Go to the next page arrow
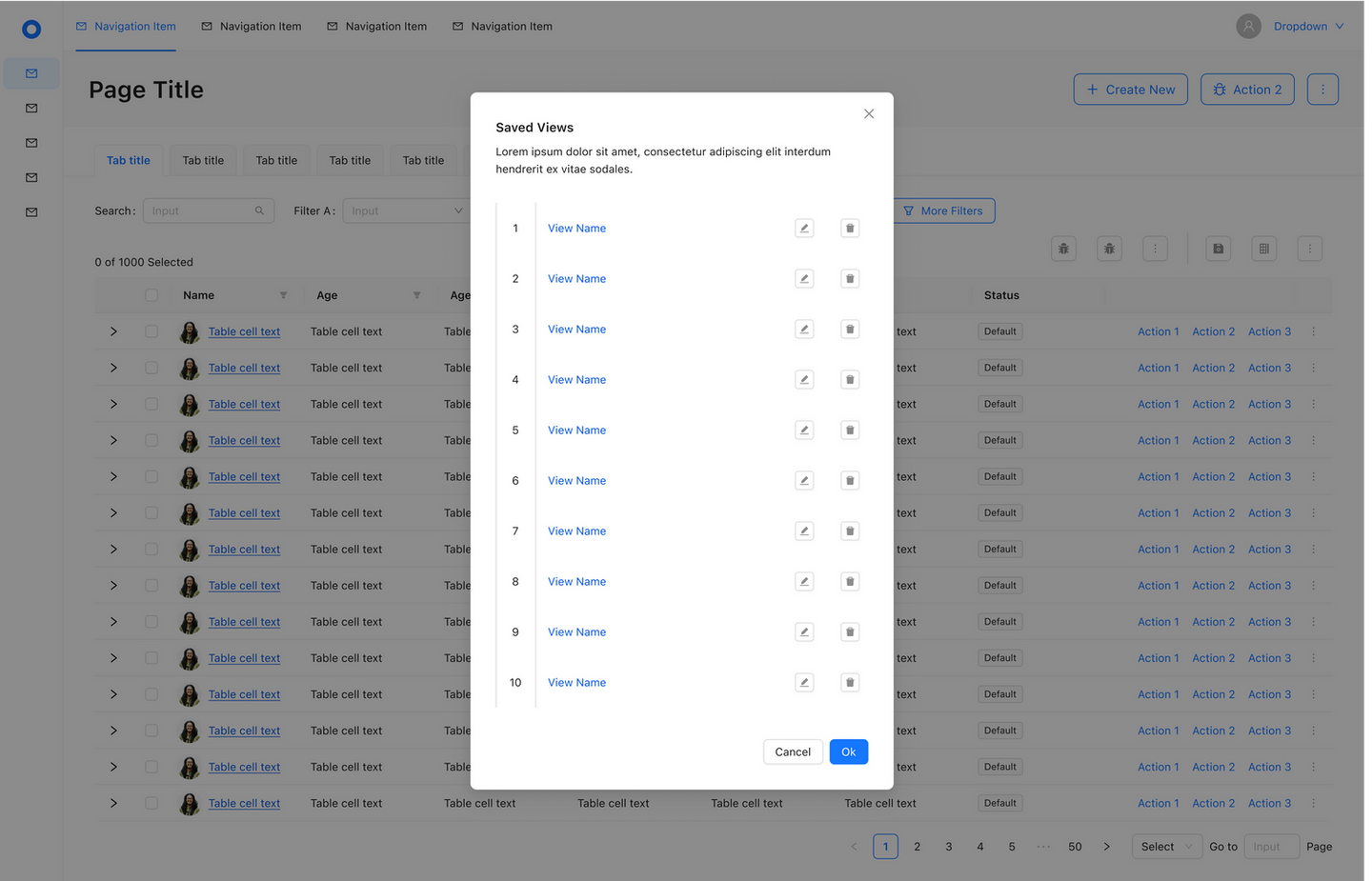 [x=1106, y=847]
